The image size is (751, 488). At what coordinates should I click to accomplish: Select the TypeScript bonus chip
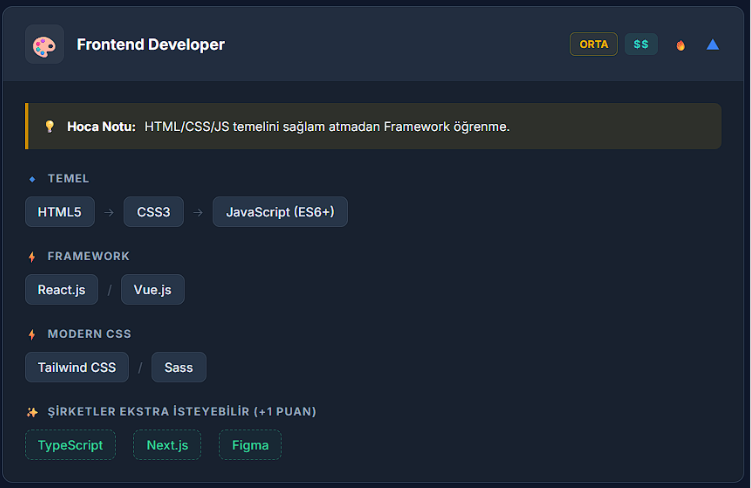[x=70, y=445]
